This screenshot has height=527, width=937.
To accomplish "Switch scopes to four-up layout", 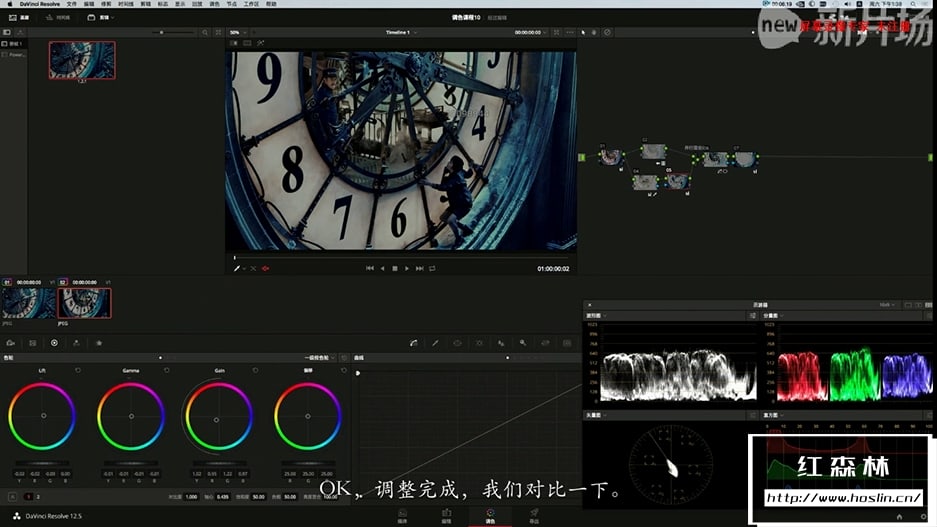I will tap(929, 305).
